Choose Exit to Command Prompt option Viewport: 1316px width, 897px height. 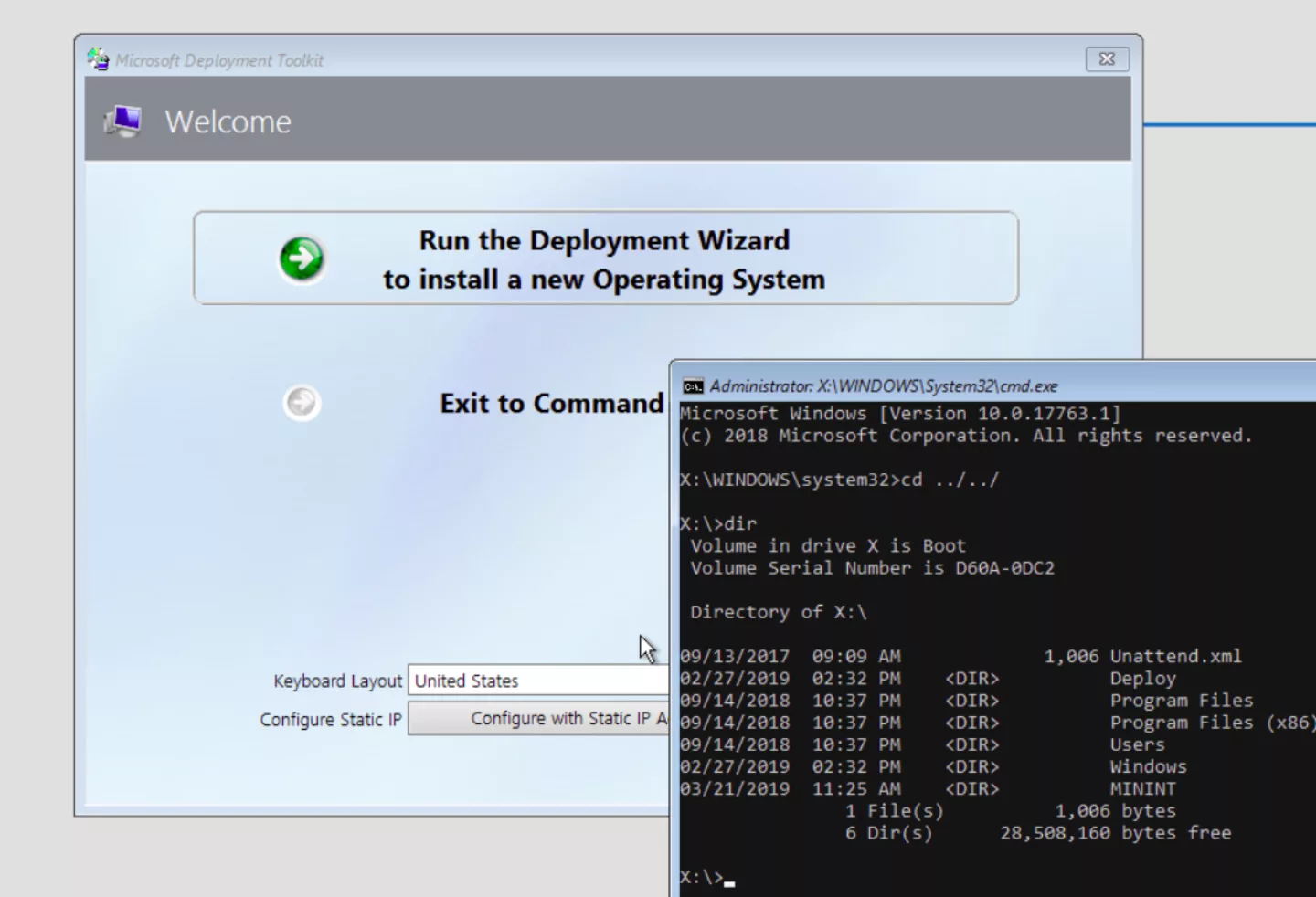(x=552, y=403)
